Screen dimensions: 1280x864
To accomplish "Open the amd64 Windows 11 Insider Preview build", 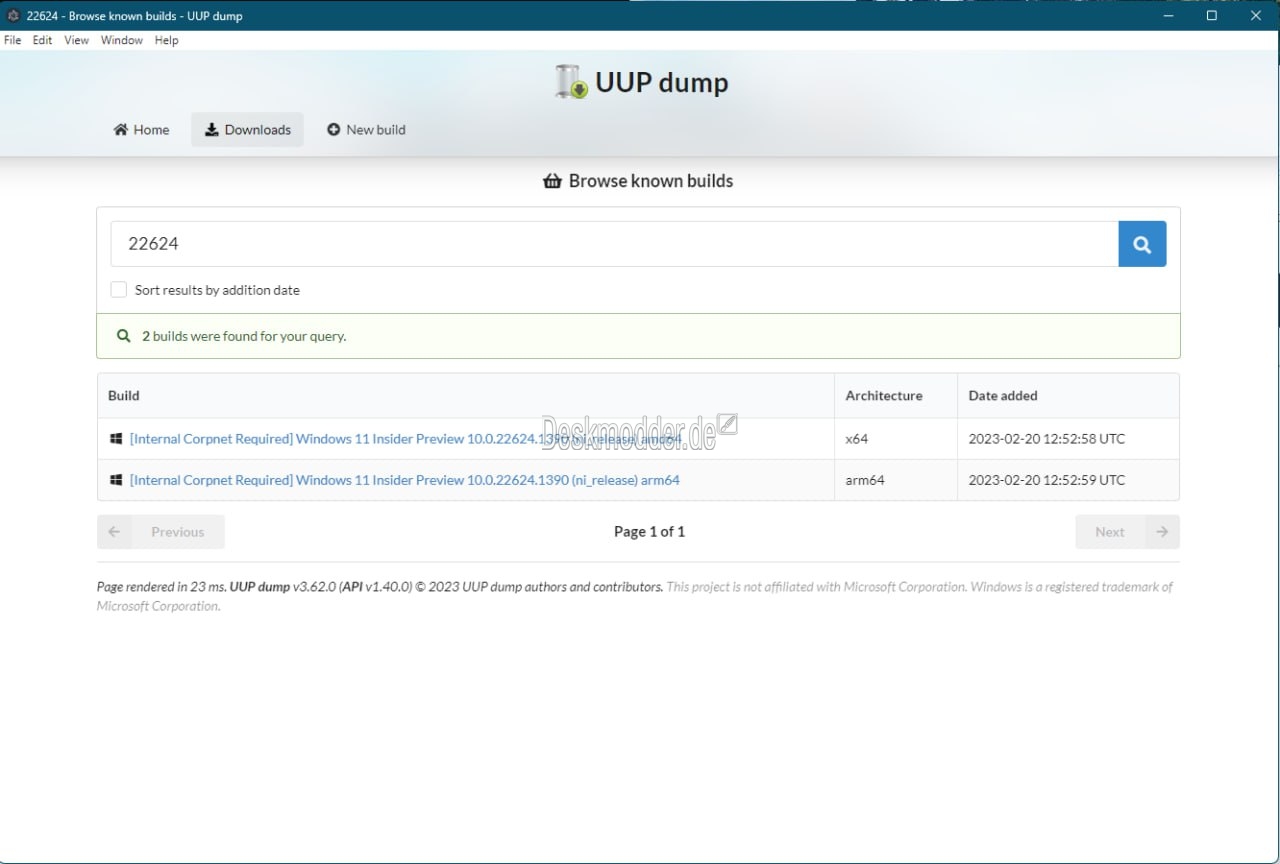I will 405,438.
